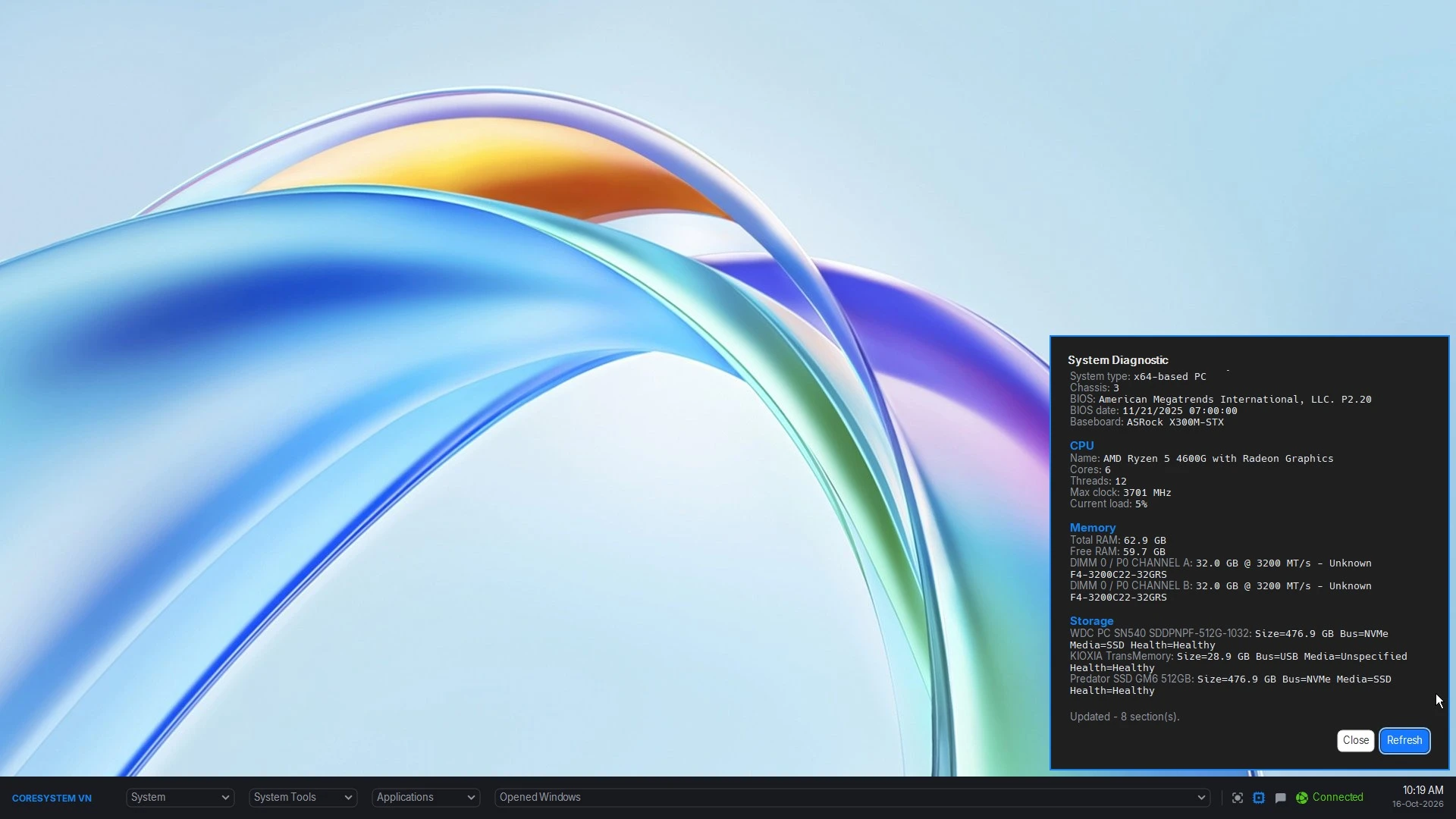
Task: Click the blue CPU chip diagnostic icon
Action: [x=1259, y=798]
